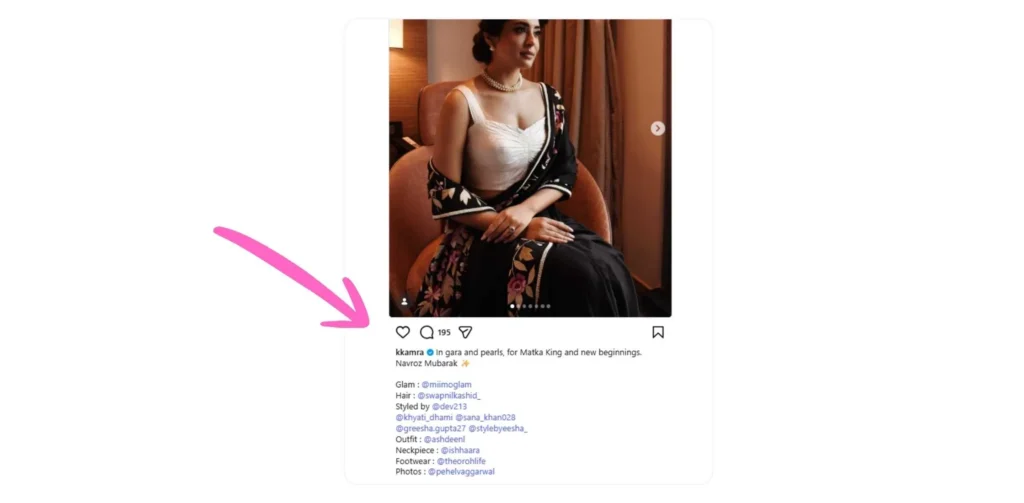Visit @swapnilkashid_ hair stylist profile
Viewport: 1024px width, 503px height.
(449, 396)
